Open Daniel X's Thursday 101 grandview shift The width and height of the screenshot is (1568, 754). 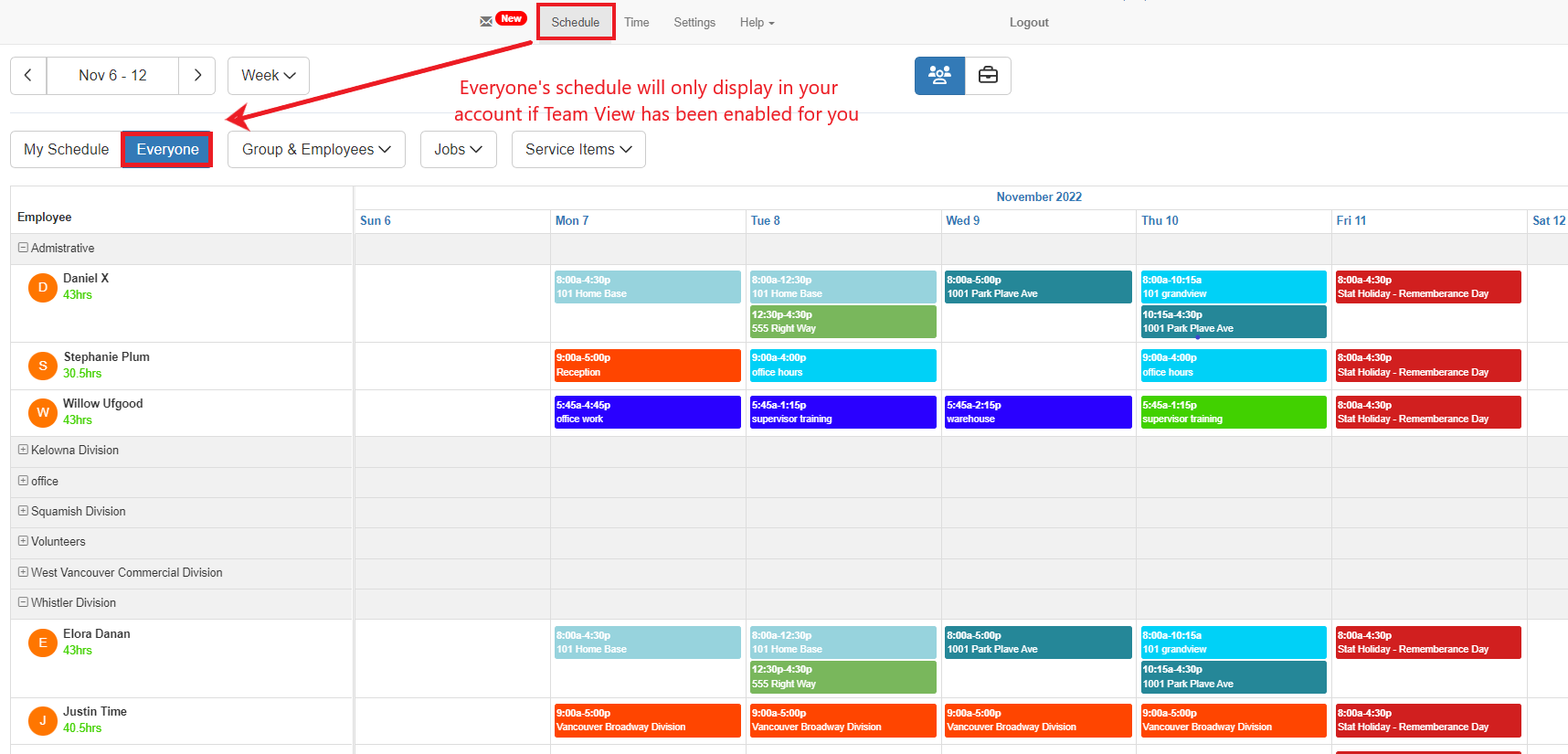tap(1234, 287)
